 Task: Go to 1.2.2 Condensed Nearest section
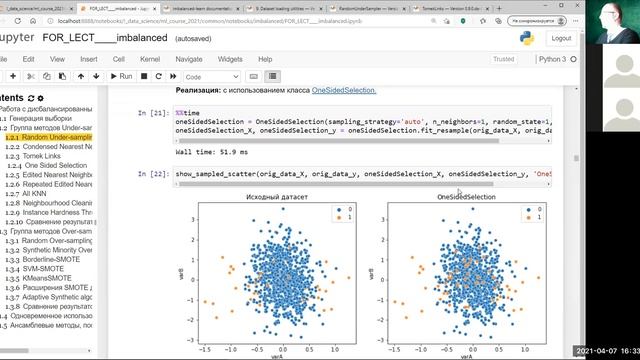[49, 147]
